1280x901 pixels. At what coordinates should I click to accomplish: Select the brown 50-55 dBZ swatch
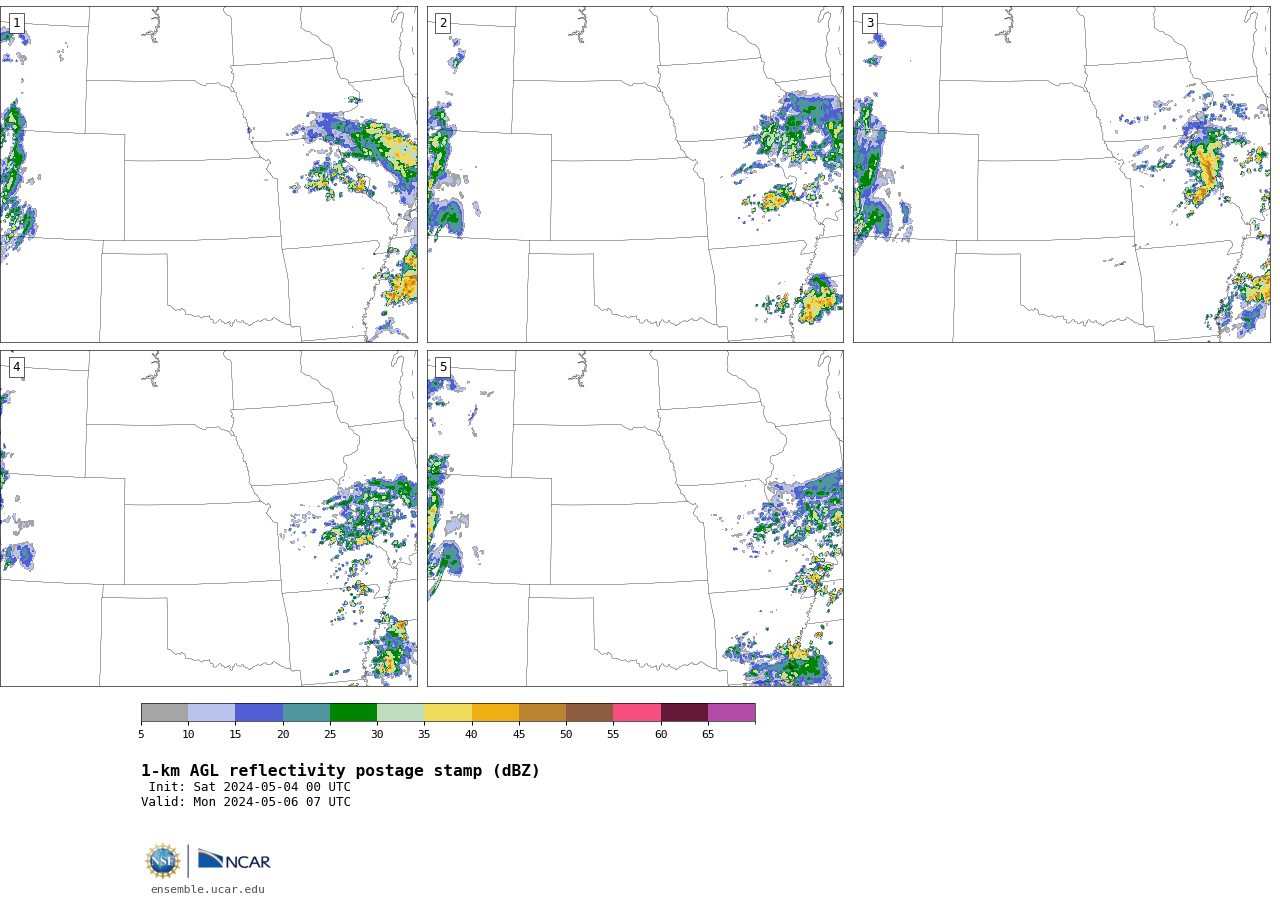pyautogui.click(x=589, y=713)
